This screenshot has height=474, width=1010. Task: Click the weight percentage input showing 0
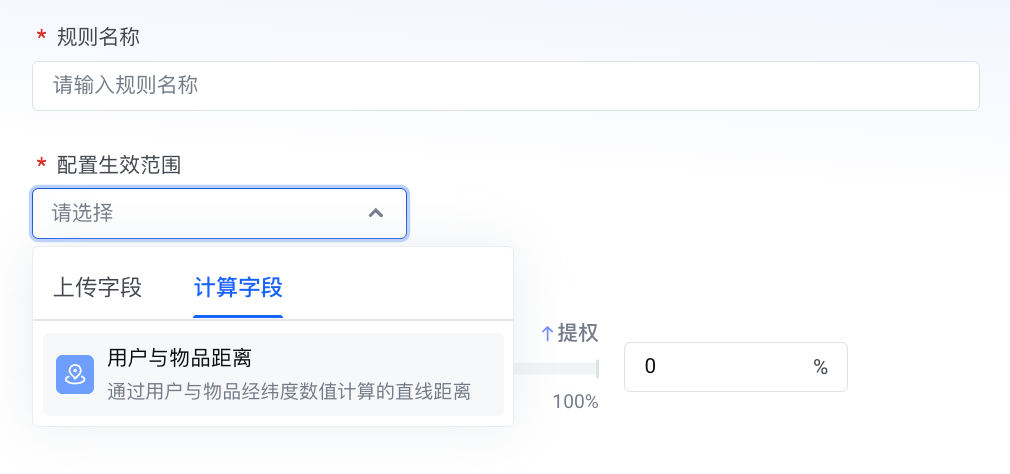tap(720, 367)
